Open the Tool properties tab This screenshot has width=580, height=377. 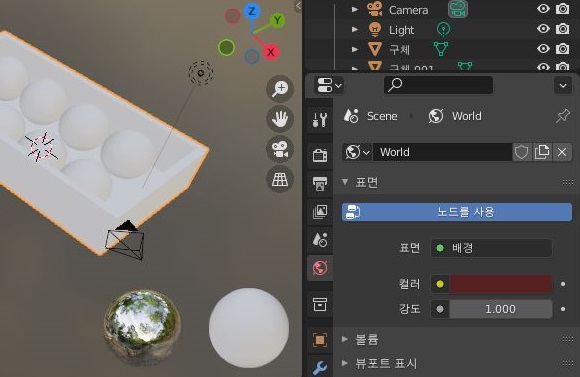tap(320, 120)
